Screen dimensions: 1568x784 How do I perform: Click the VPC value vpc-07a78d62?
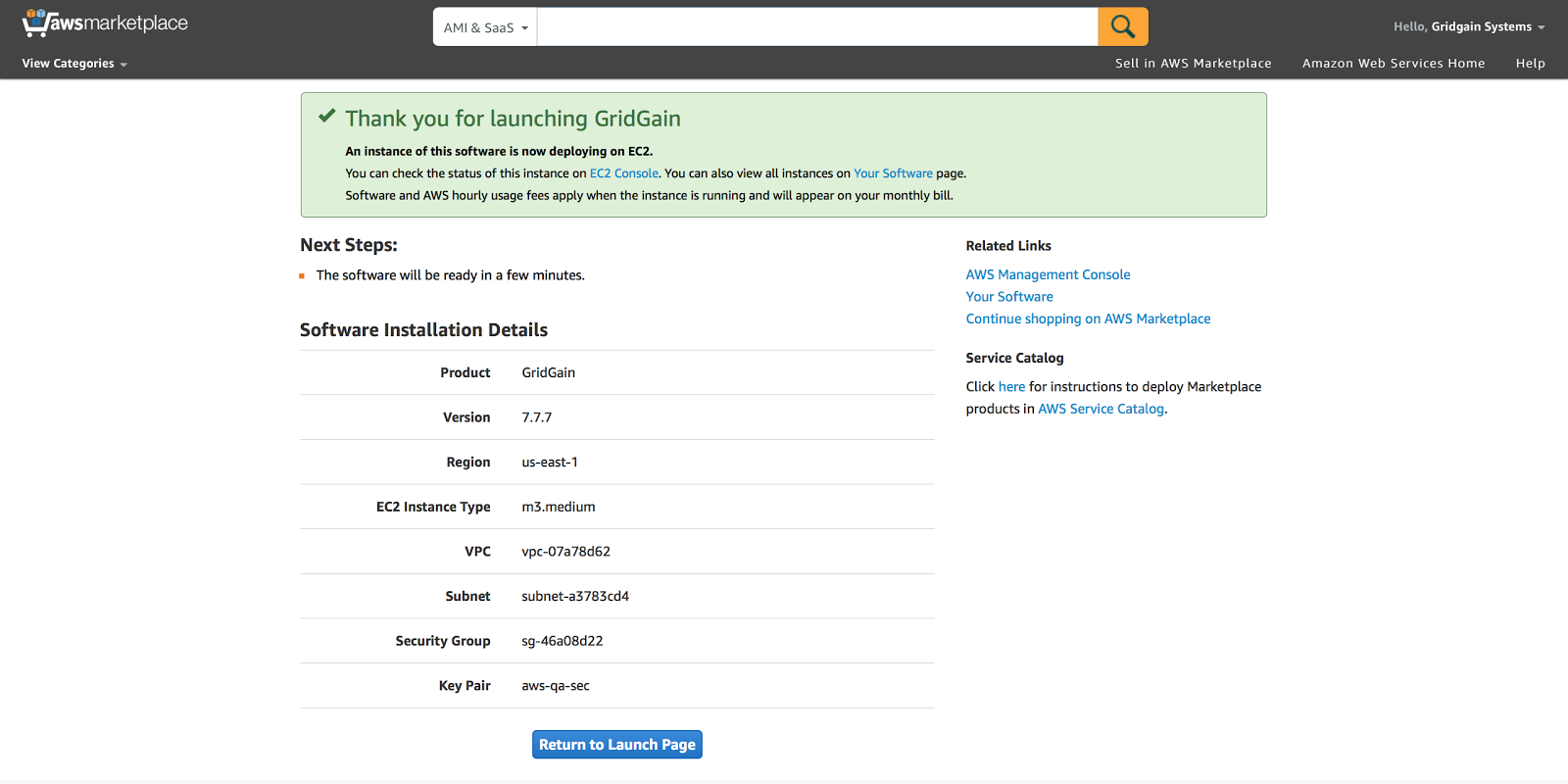coord(565,552)
